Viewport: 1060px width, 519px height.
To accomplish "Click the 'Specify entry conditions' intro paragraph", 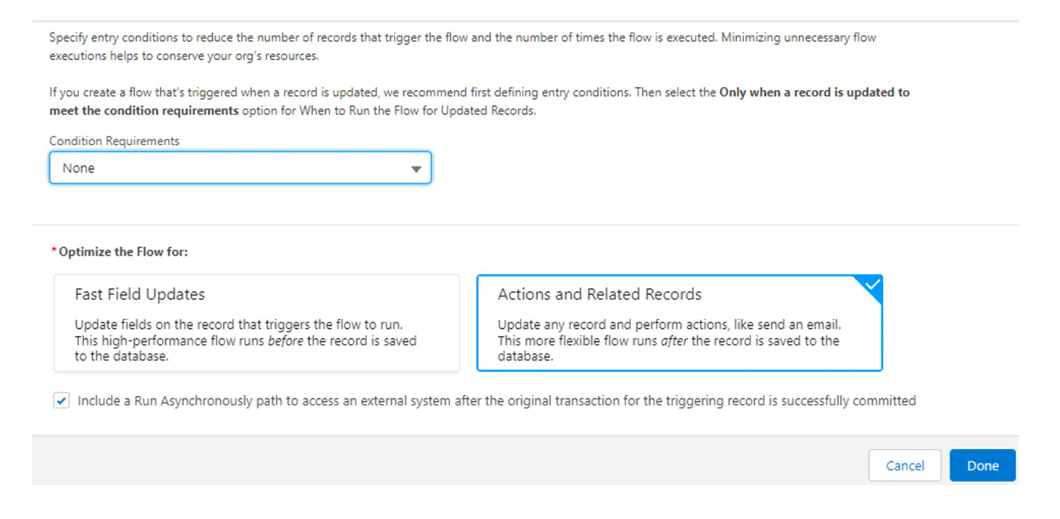I will (x=462, y=46).
